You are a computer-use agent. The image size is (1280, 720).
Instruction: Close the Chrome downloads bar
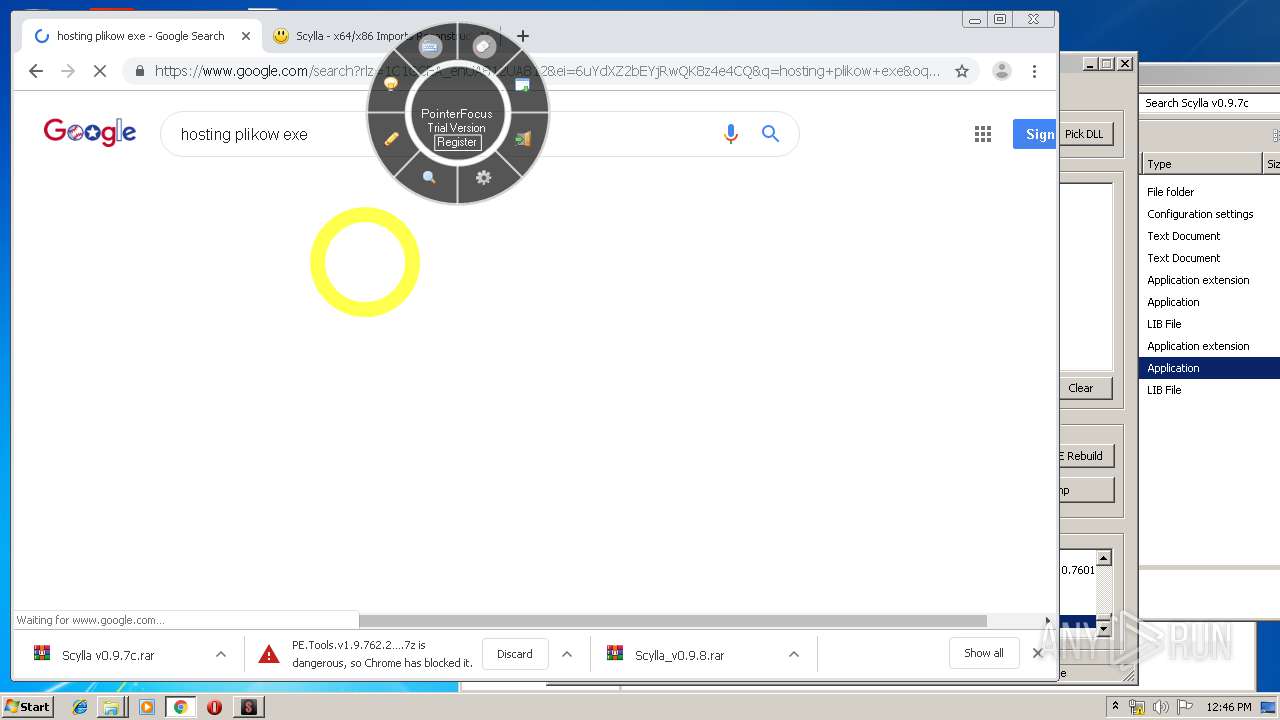pyautogui.click(x=1038, y=653)
